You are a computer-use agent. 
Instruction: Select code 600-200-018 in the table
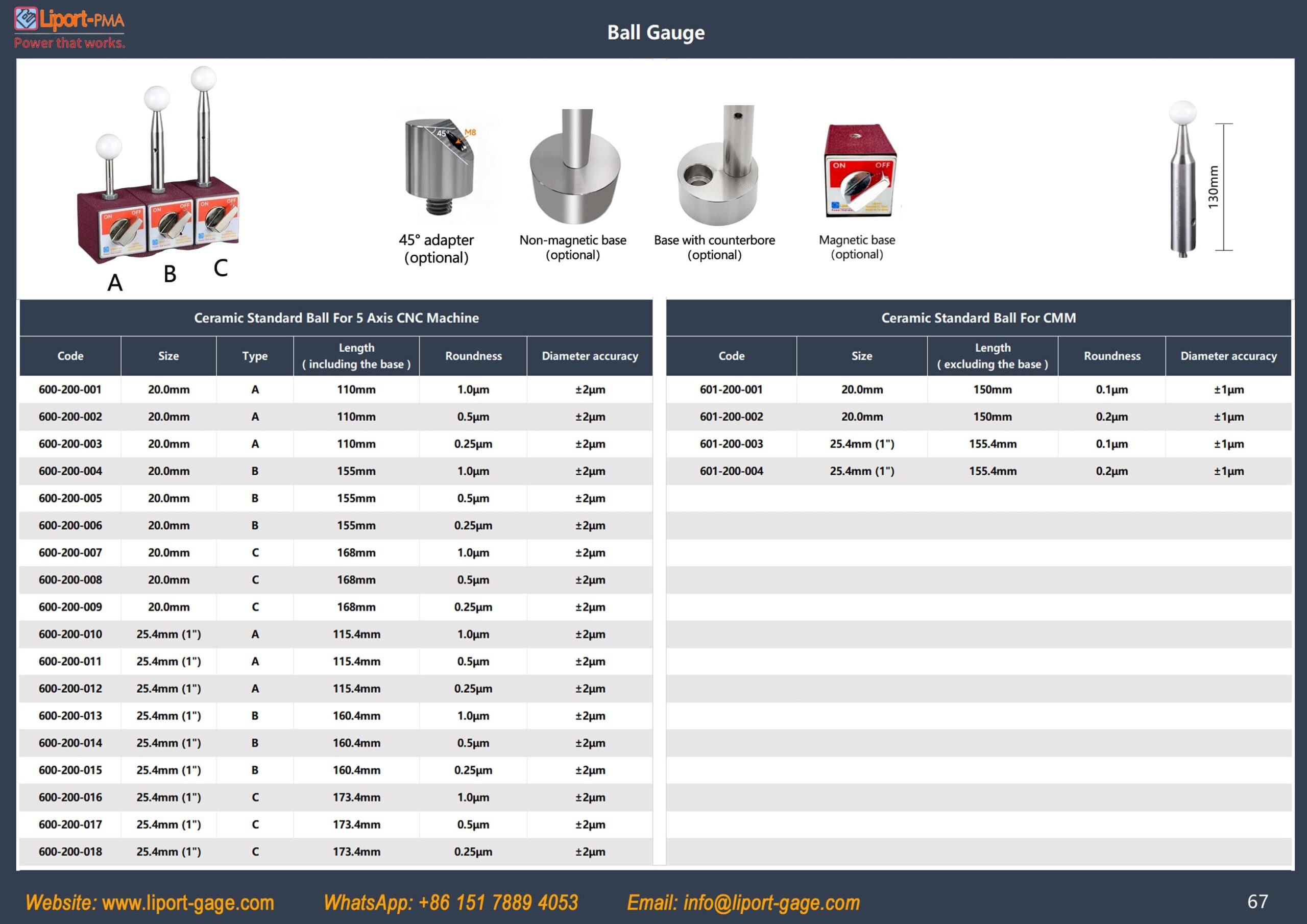70,852
